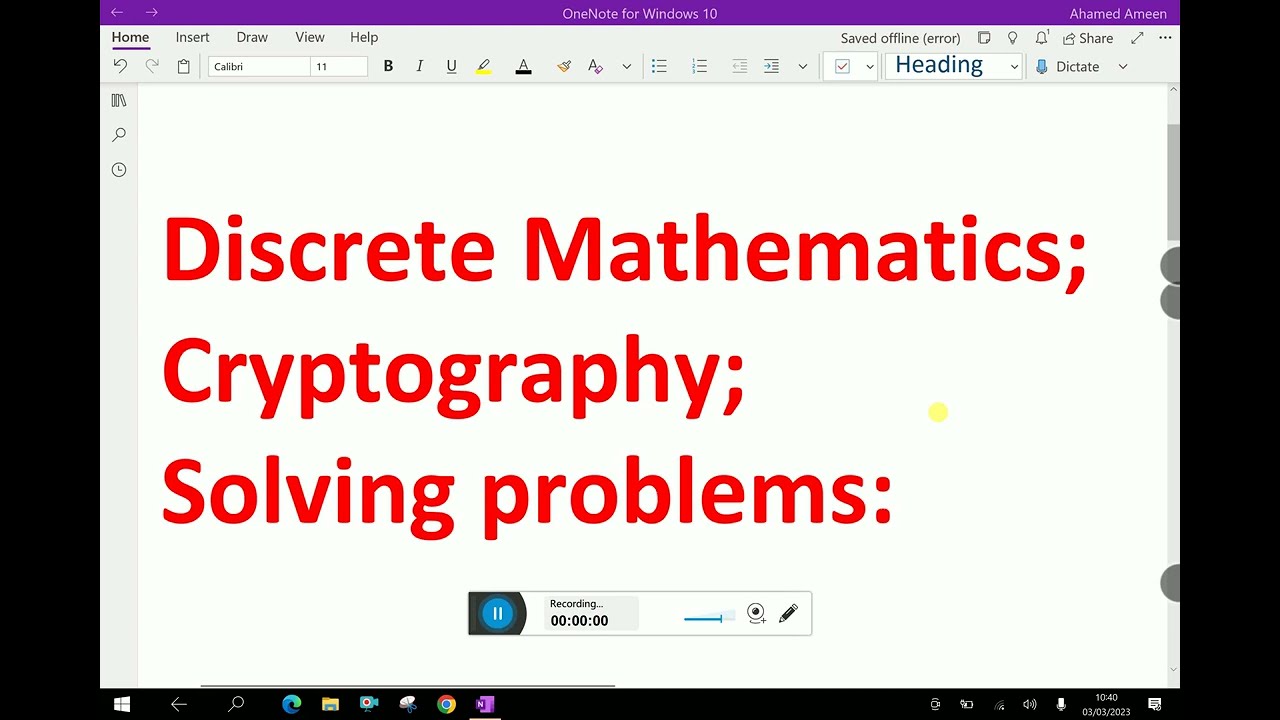Toggle italic formatting
This screenshot has width=1280, height=720.
pyautogui.click(x=419, y=66)
